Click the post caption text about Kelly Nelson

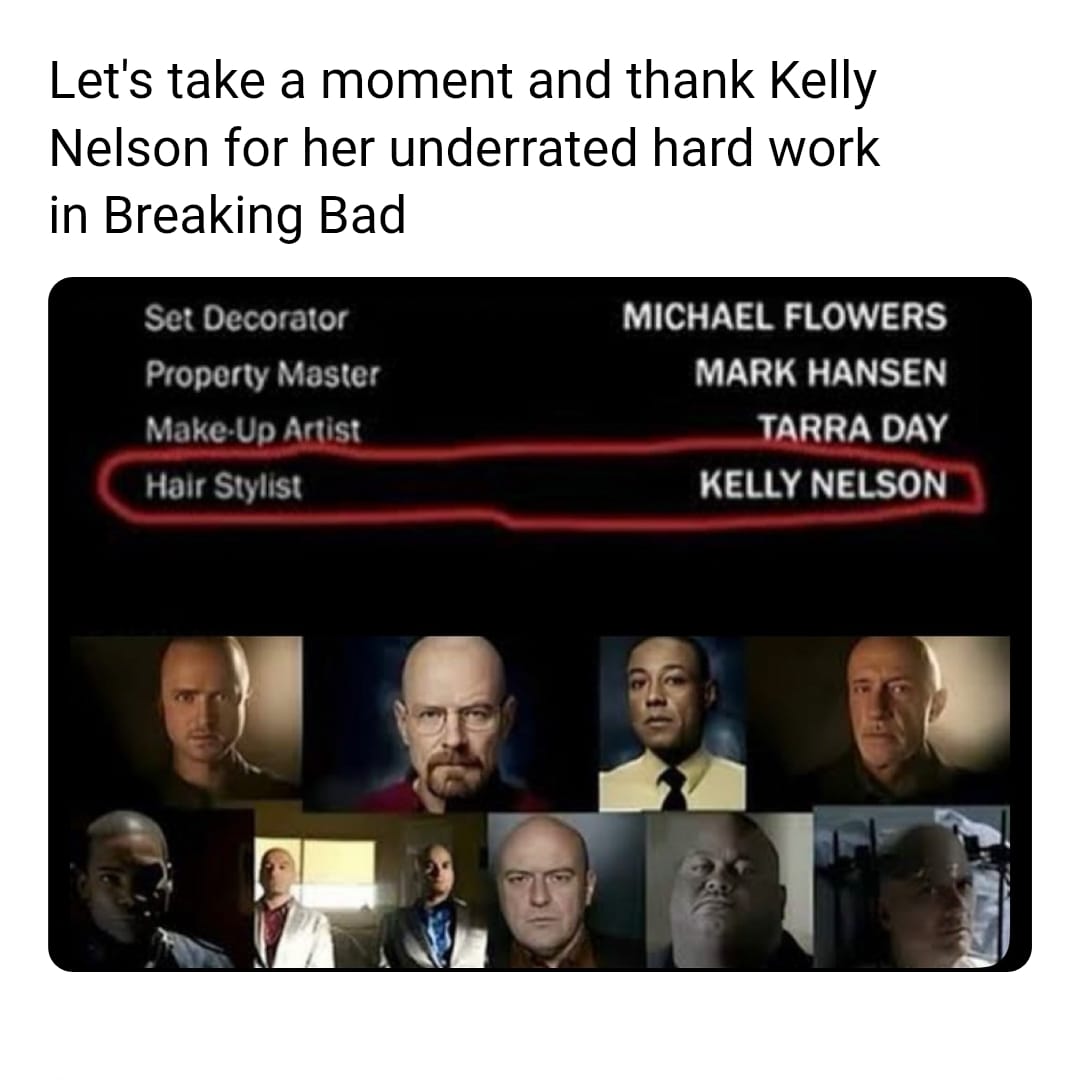point(464,148)
